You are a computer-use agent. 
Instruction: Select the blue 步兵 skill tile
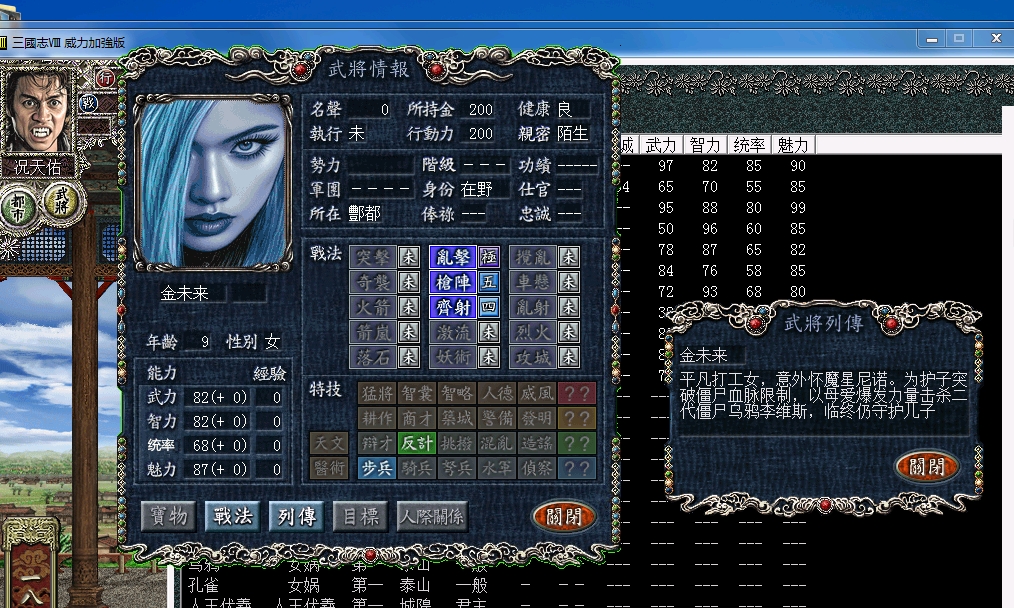[x=378, y=468]
